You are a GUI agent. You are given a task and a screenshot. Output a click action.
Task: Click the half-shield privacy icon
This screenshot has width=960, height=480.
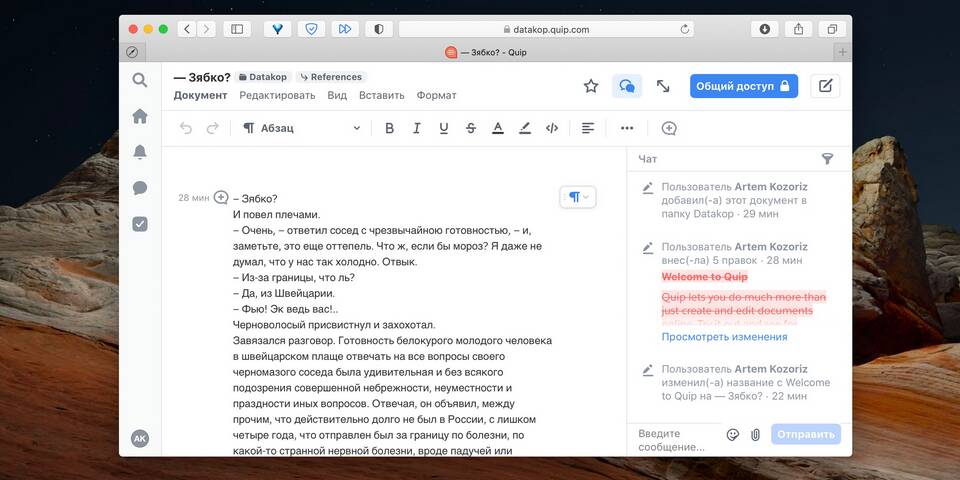coord(379,29)
